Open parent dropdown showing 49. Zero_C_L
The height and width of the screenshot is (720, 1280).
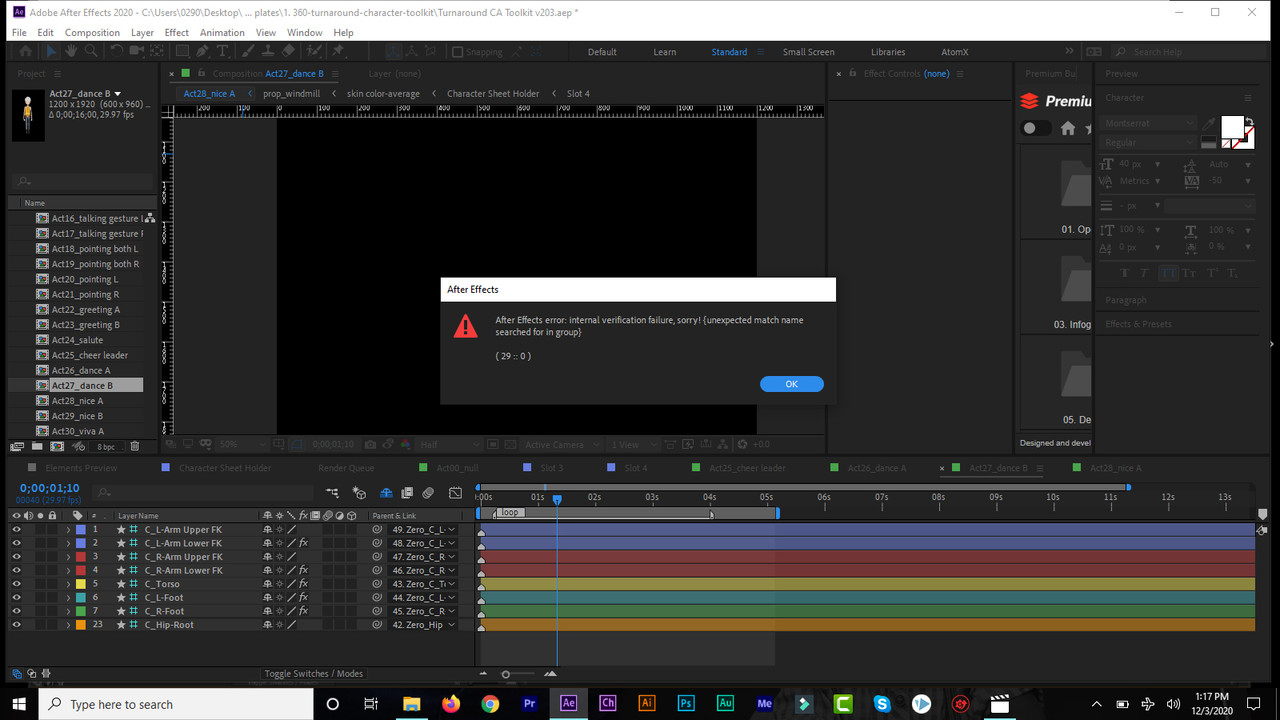[423, 529]
